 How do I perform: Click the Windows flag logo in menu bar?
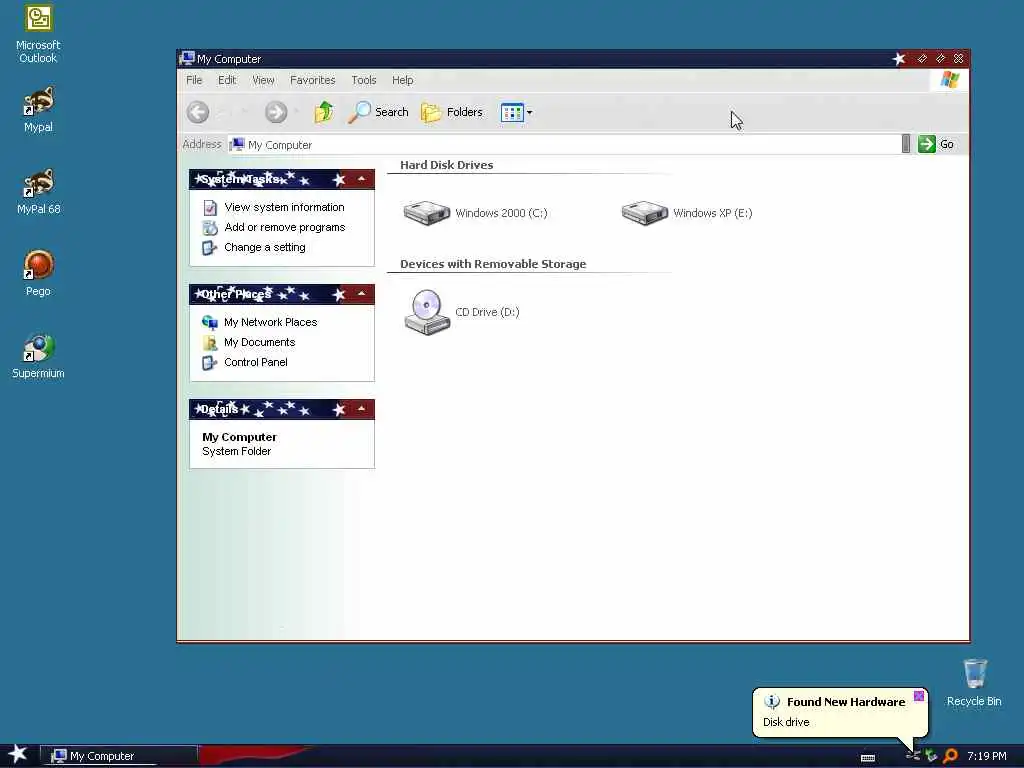pyautogui.click(x=950, y=80)
